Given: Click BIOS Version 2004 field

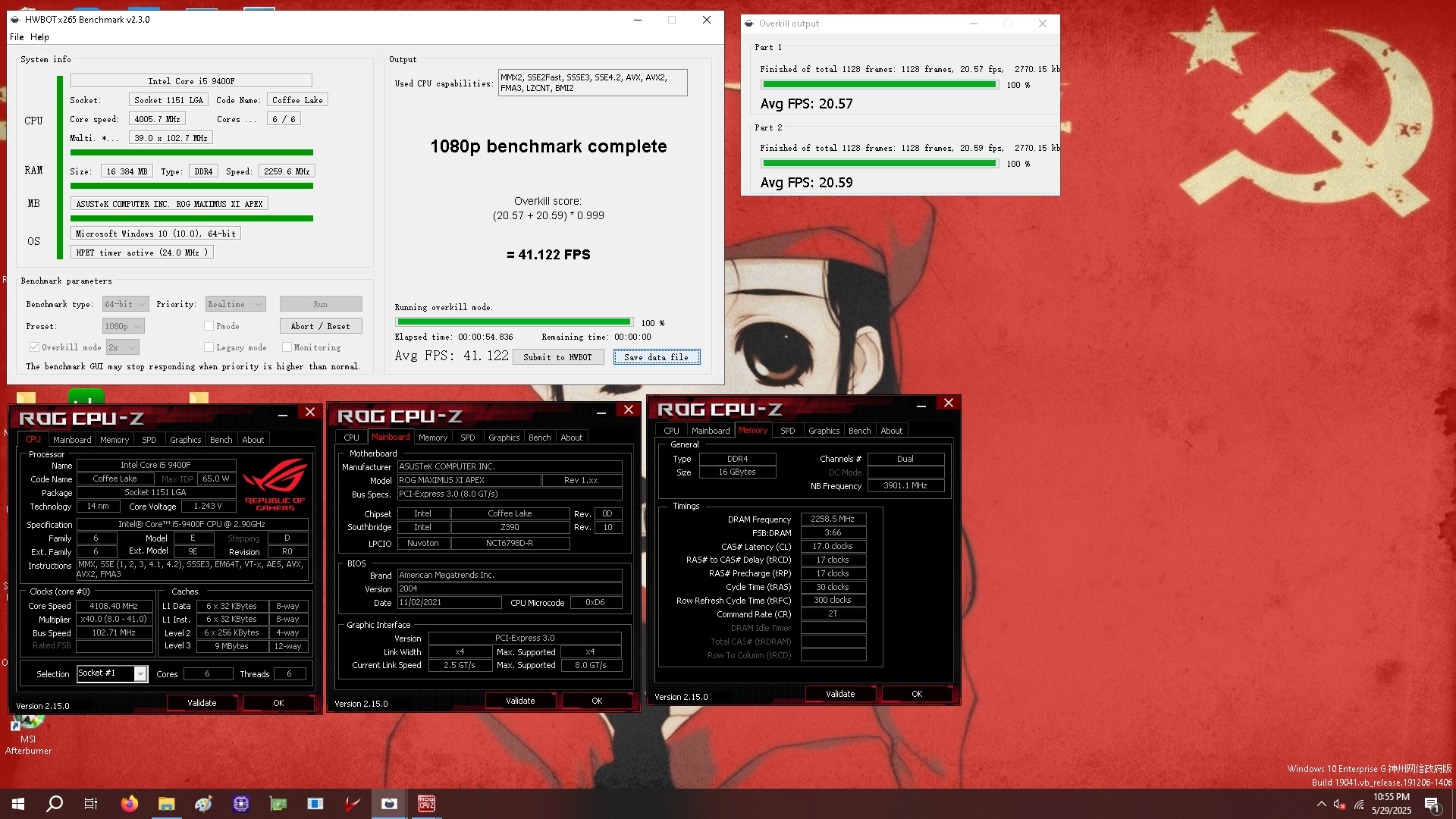Looking at the screenshot, I should point(510,588).
